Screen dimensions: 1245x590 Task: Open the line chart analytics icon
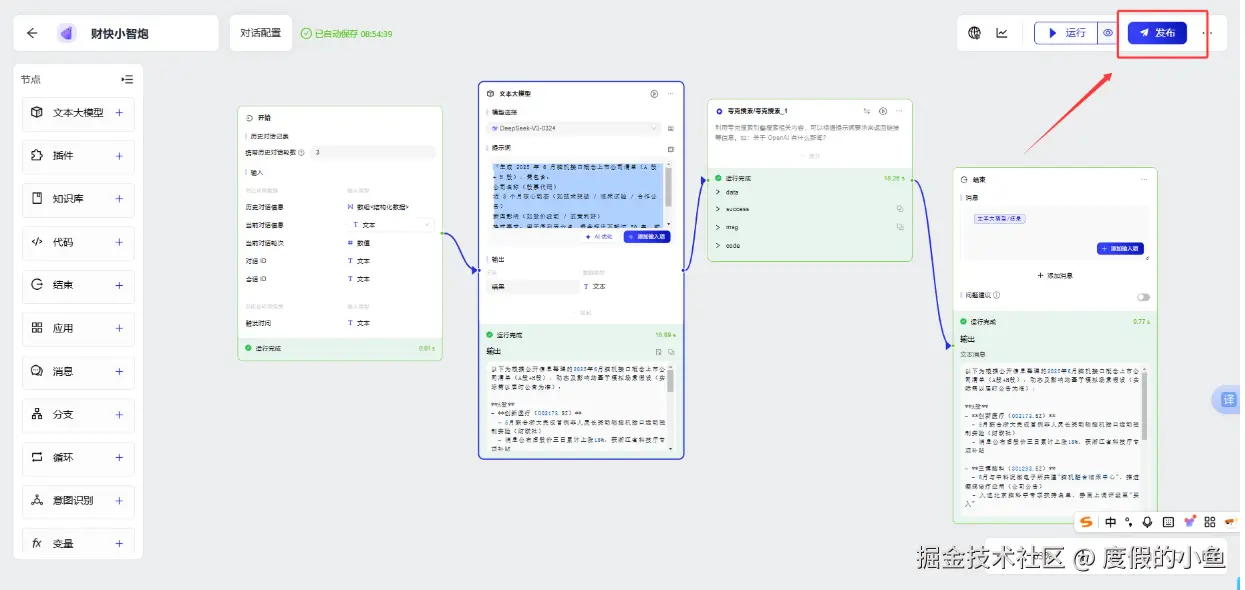[x=1002, y=33]
